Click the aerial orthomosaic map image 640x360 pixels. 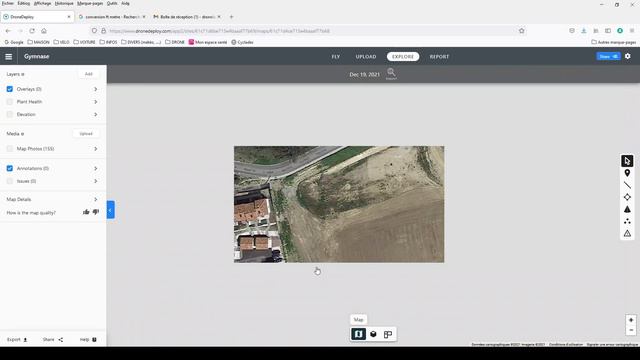point(339,204)
